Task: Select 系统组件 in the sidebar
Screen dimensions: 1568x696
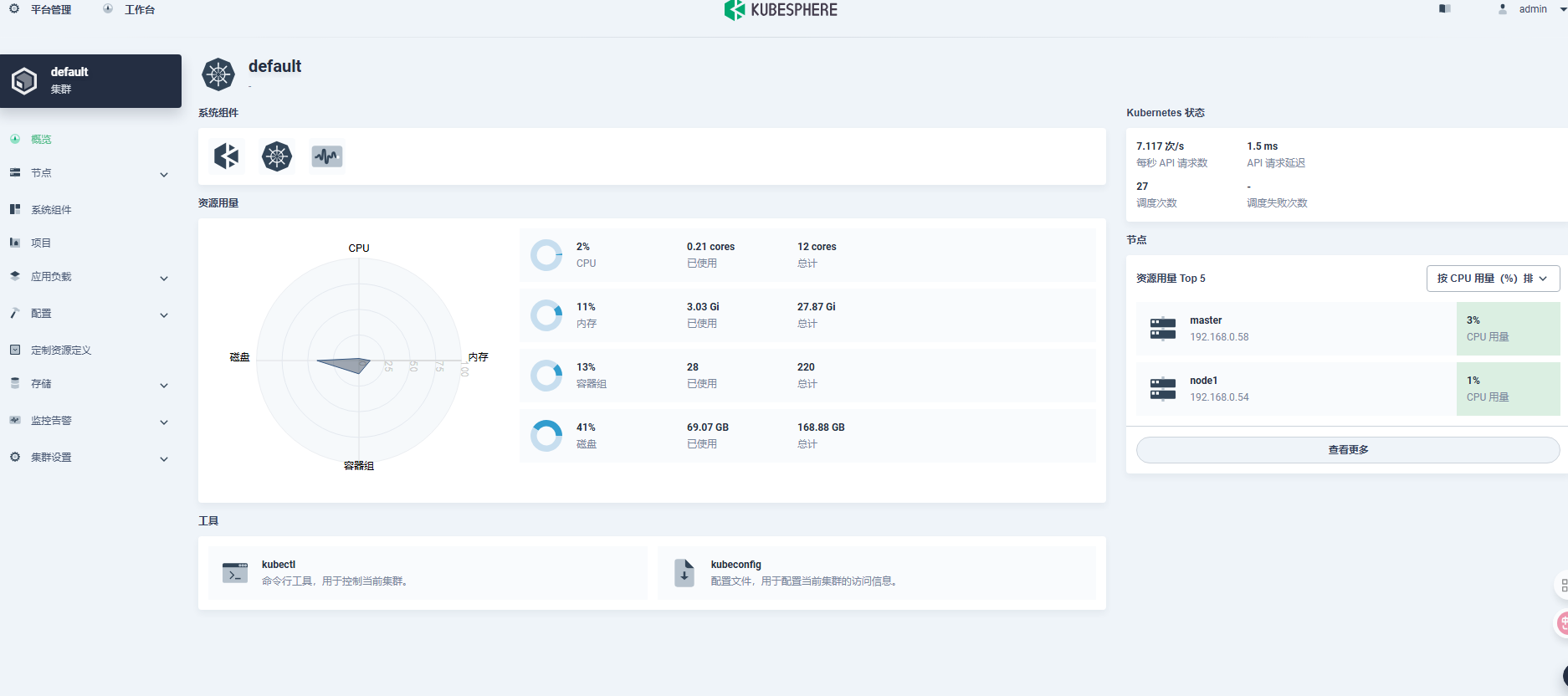Action: coord(51,209)
